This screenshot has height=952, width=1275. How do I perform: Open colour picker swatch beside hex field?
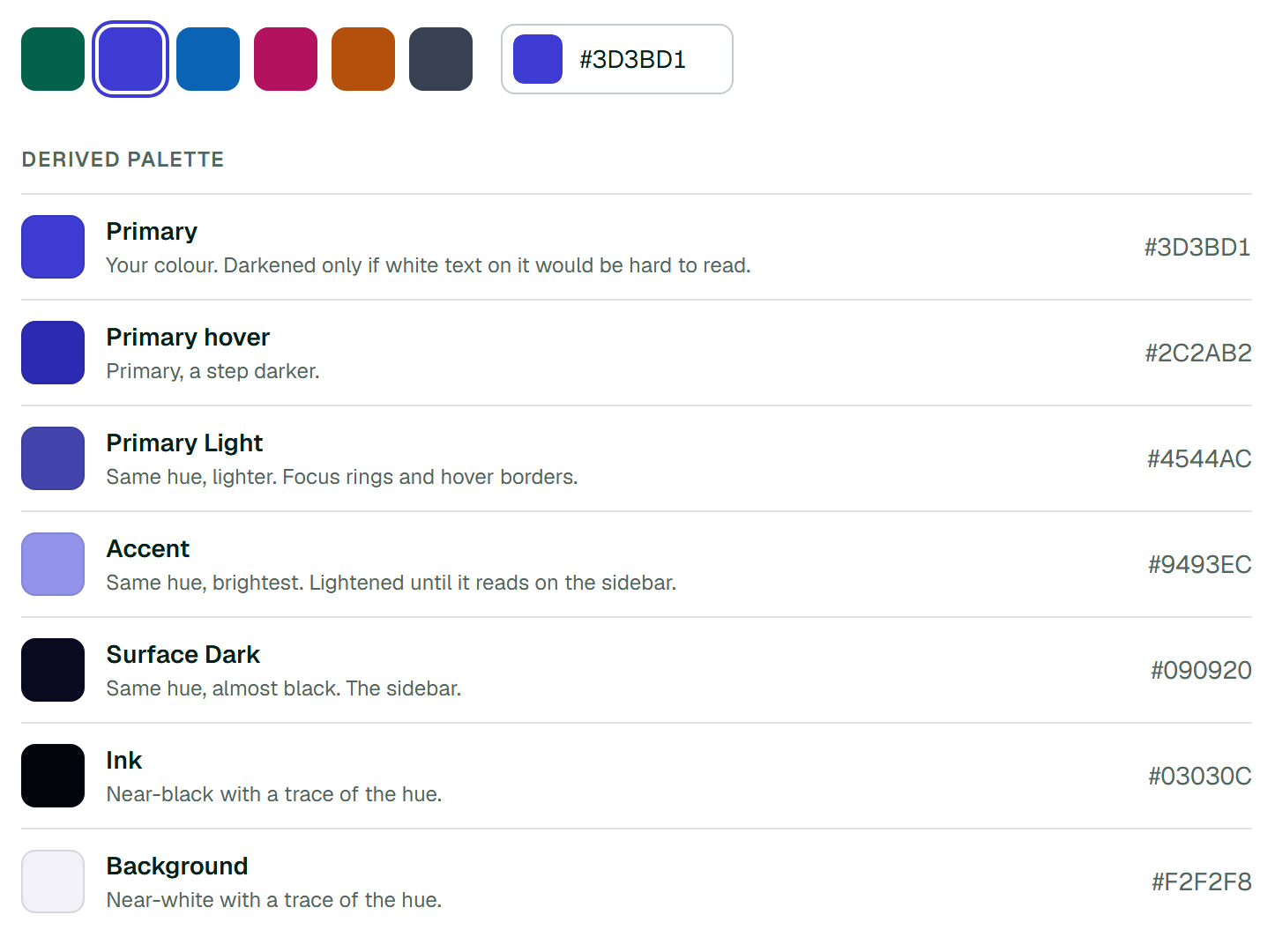pos(538,59)
